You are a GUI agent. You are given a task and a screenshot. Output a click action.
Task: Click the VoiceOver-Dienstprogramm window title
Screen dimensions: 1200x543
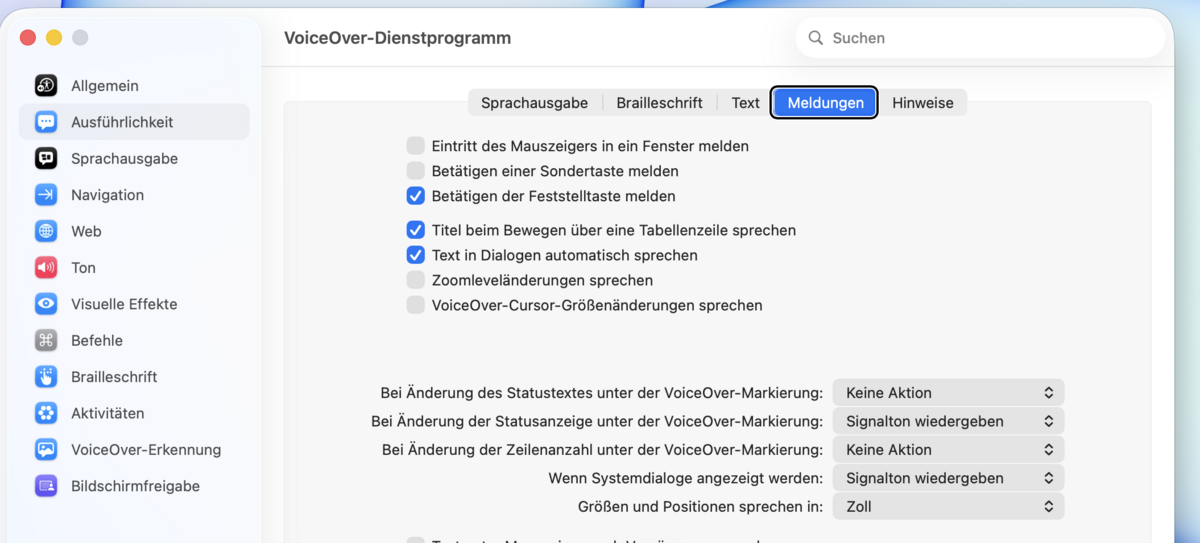click(x=397, y=38)
